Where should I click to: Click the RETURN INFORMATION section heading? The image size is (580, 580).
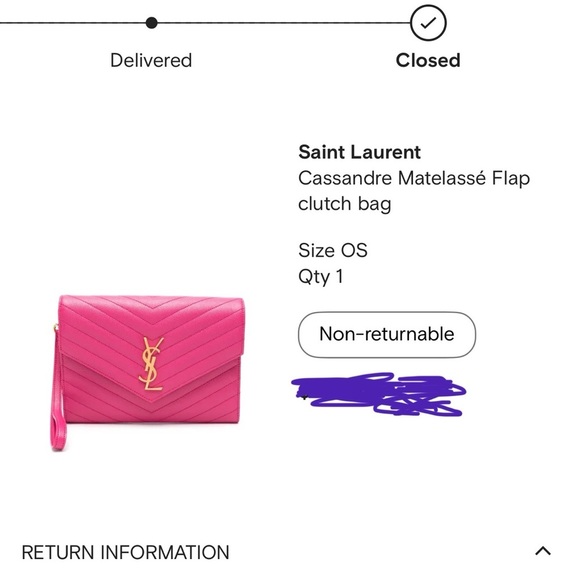click(x=125, y=552)
